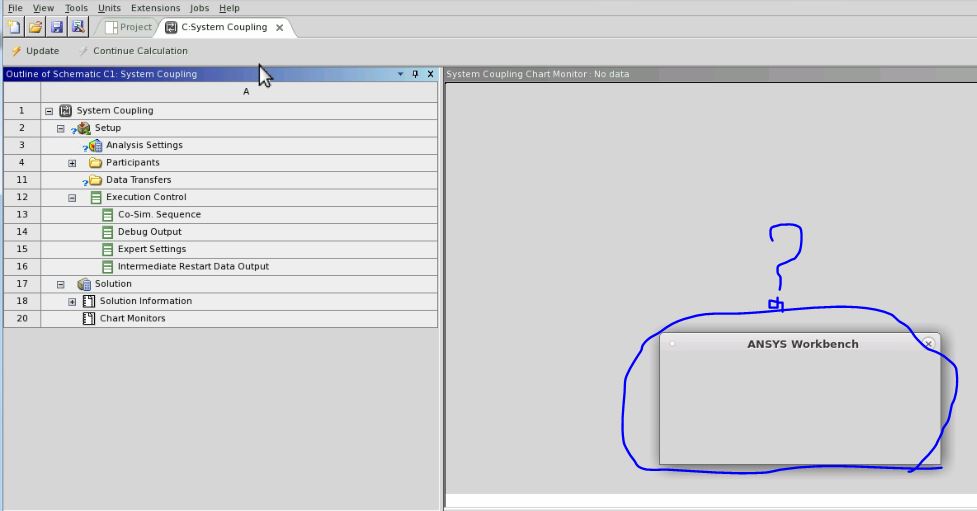Viewport: 977px width, 511px height.
Task: Click the Chart Monitors document icon
Action: (89, 318)
